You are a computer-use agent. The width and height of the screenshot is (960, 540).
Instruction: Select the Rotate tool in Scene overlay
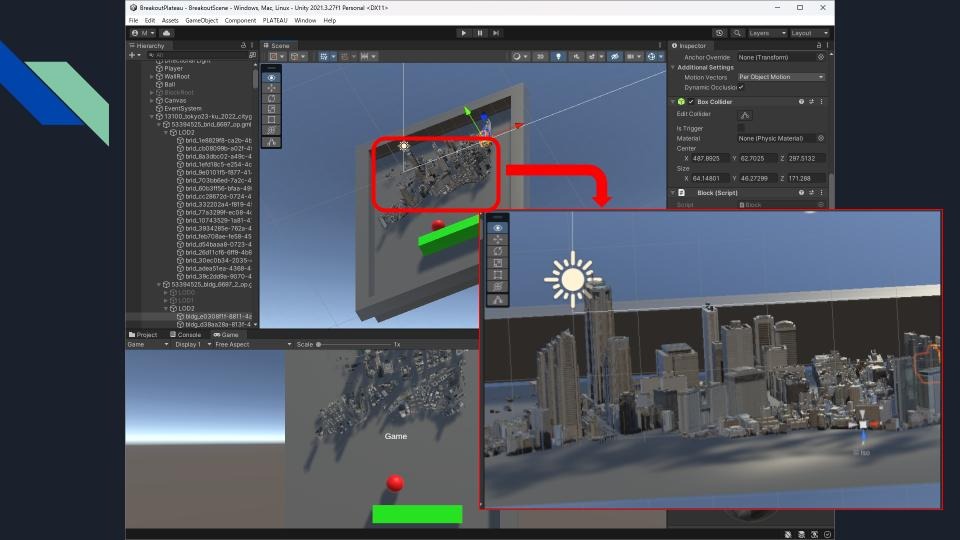click(272, 99)
